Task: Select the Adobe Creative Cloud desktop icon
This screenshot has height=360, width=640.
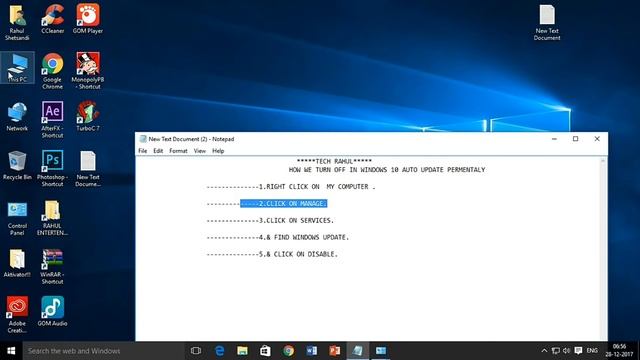Action: pos(17,315)
